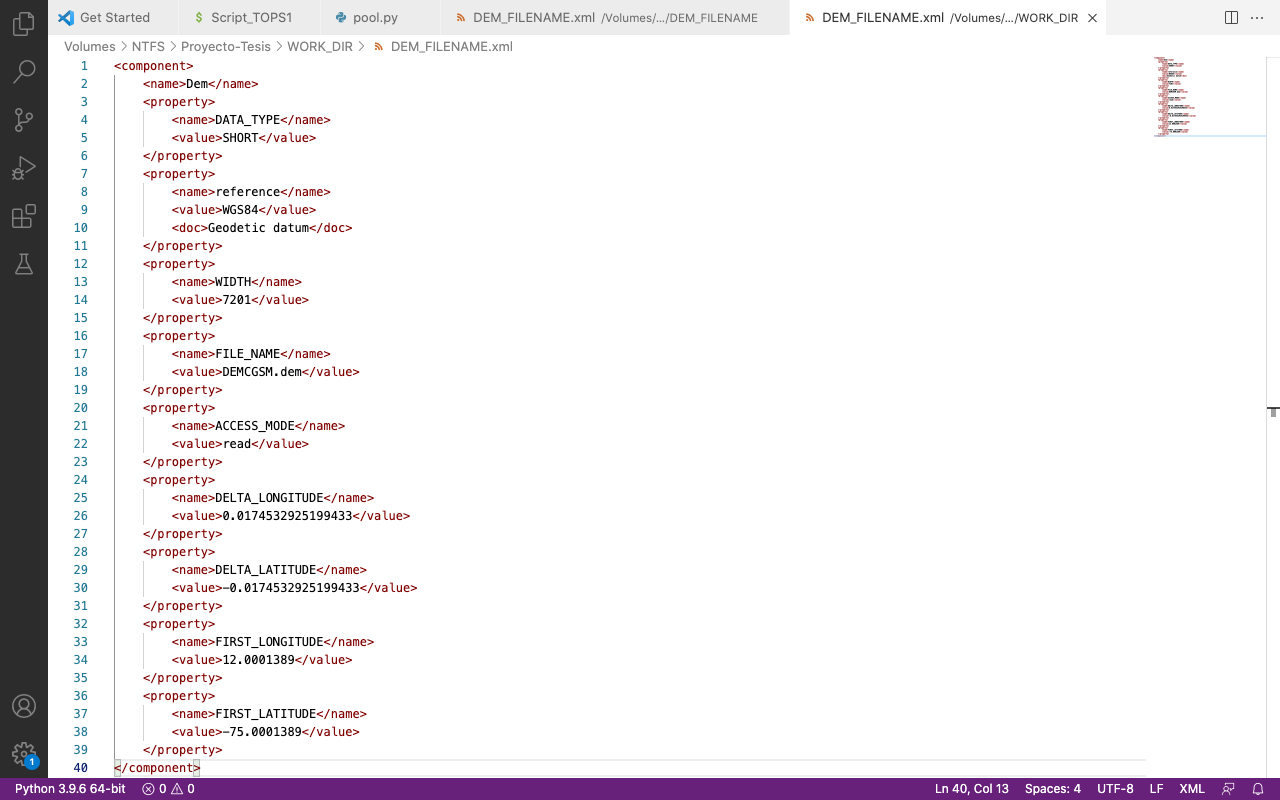1280x800 pixels.
Task: Select the XML language mode indicator
Action: 1191,788
